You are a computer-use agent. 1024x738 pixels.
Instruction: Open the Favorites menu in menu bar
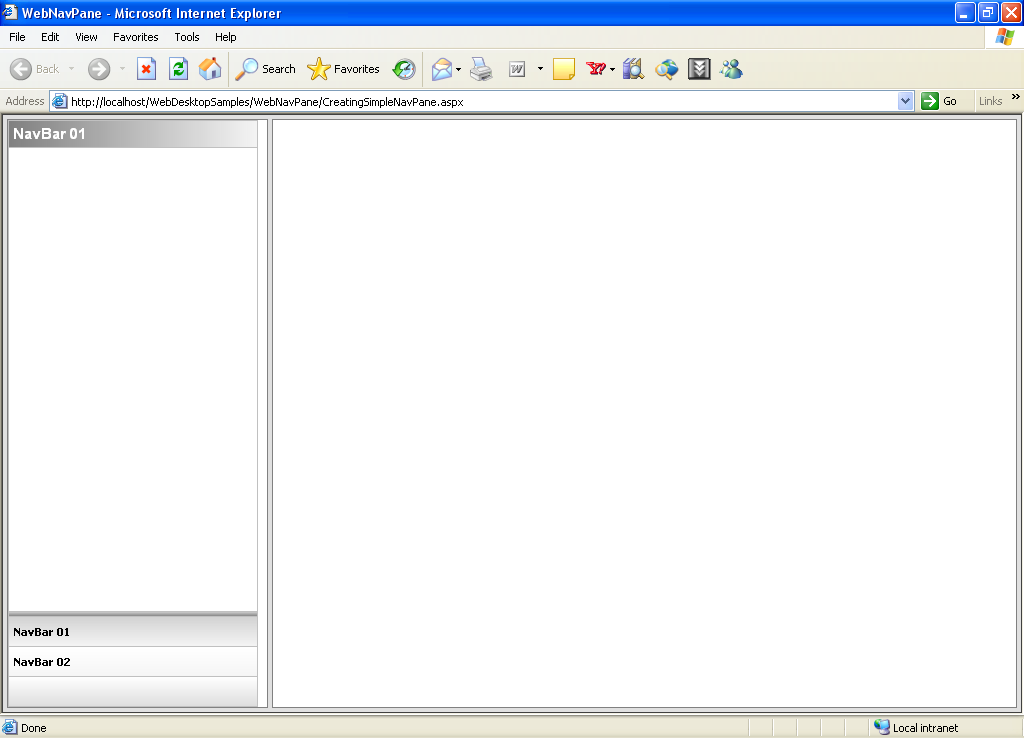pos(135,37)
